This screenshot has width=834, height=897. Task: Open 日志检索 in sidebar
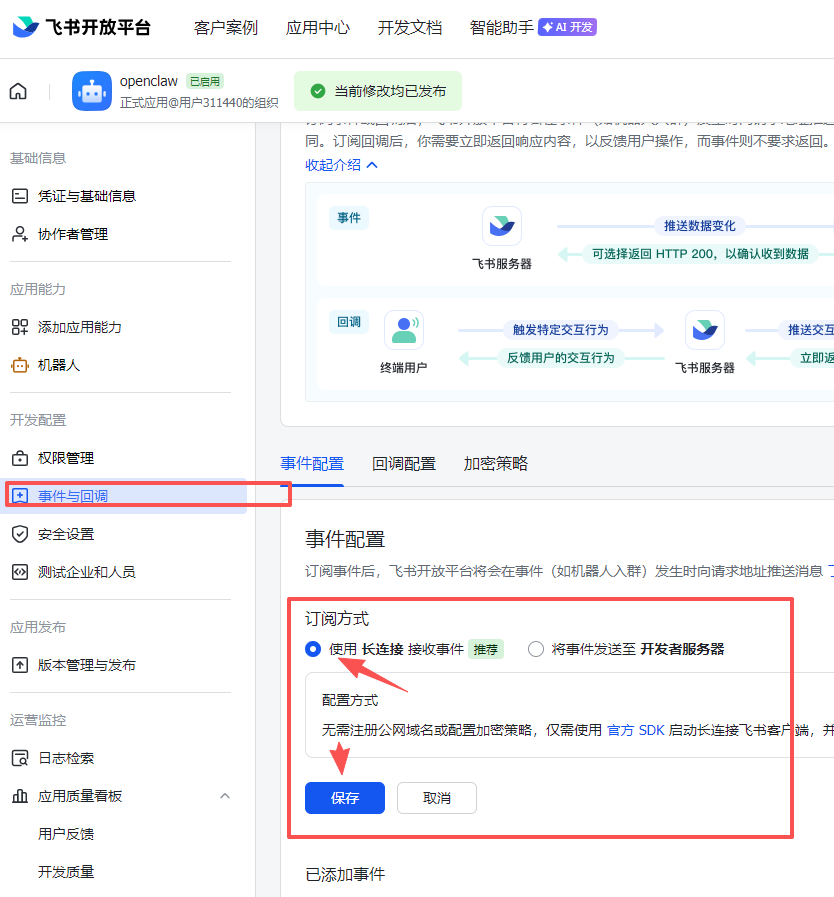click(x=65, y=758)
